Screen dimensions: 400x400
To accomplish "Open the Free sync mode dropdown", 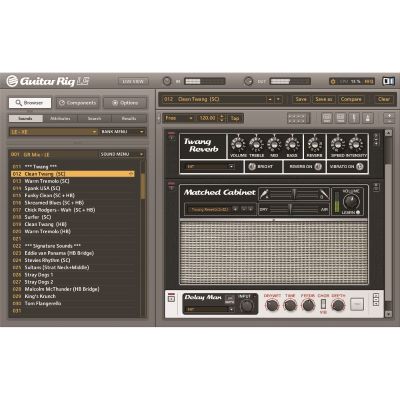I will [179, 118].
